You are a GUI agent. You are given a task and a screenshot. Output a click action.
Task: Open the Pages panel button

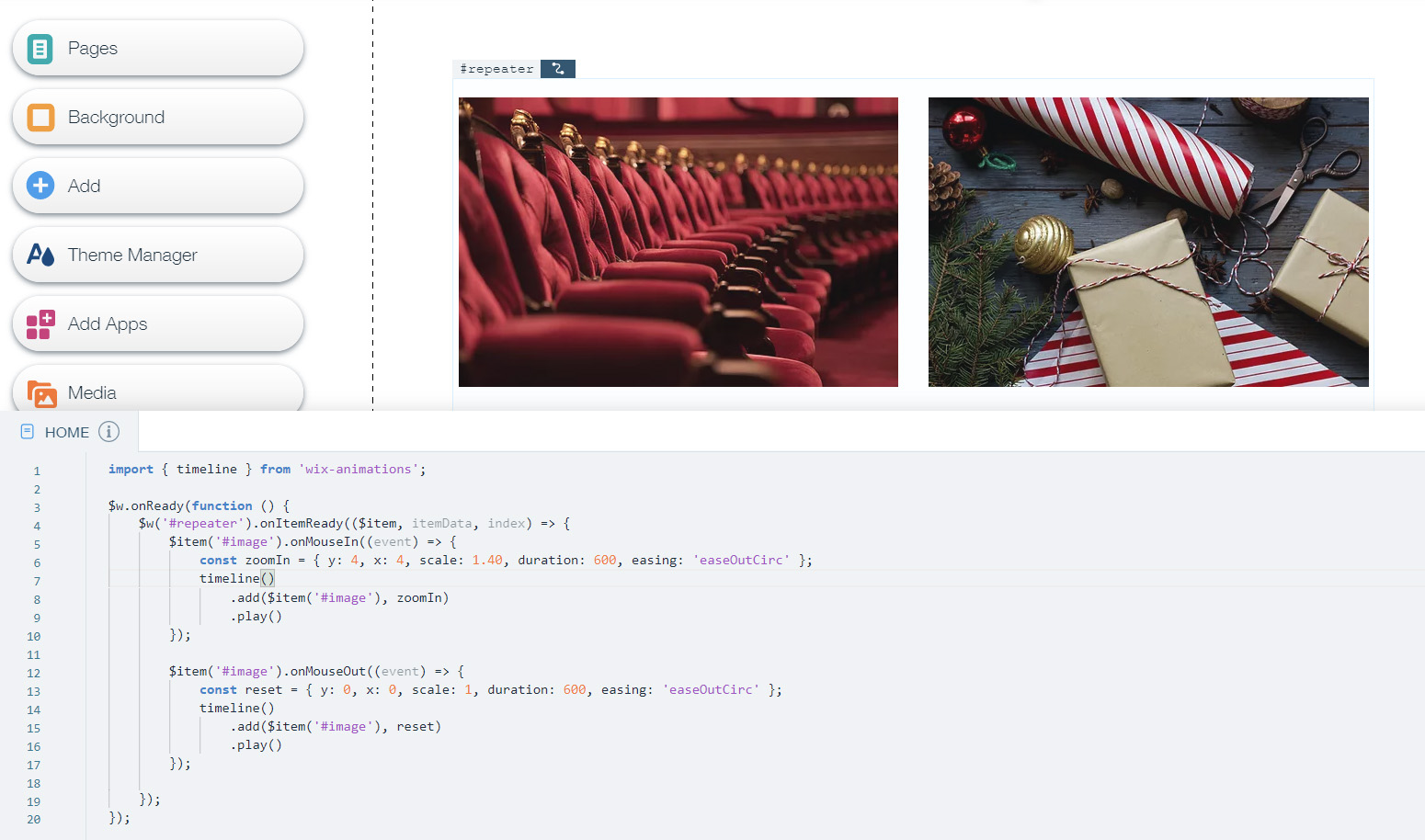(157, 48)
